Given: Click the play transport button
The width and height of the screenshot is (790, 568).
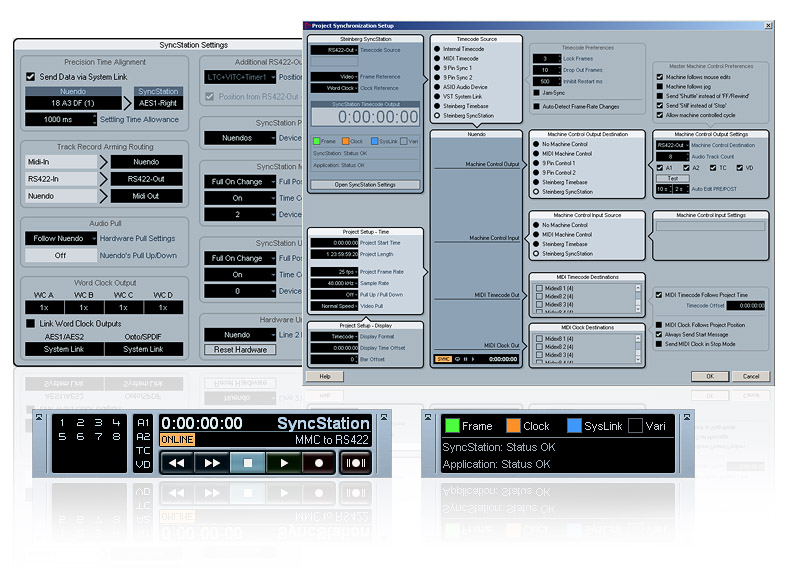Looking at the screenshot, I should click(x=284, y=463).
